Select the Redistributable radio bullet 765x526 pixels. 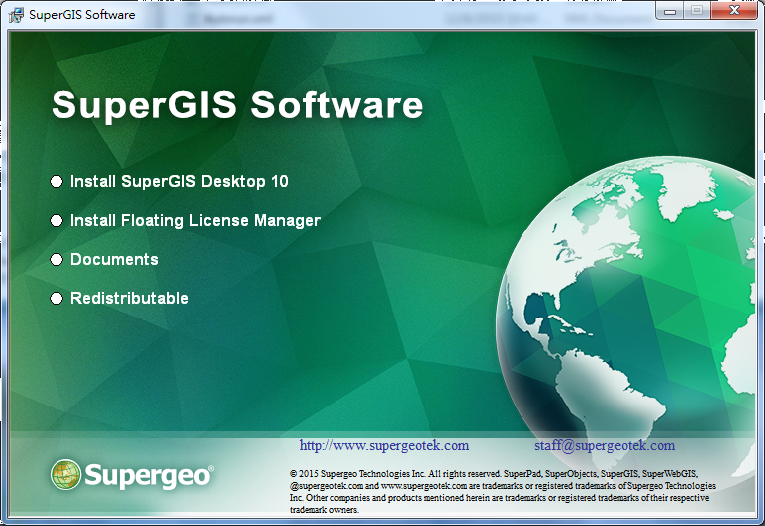coord(57,299)
